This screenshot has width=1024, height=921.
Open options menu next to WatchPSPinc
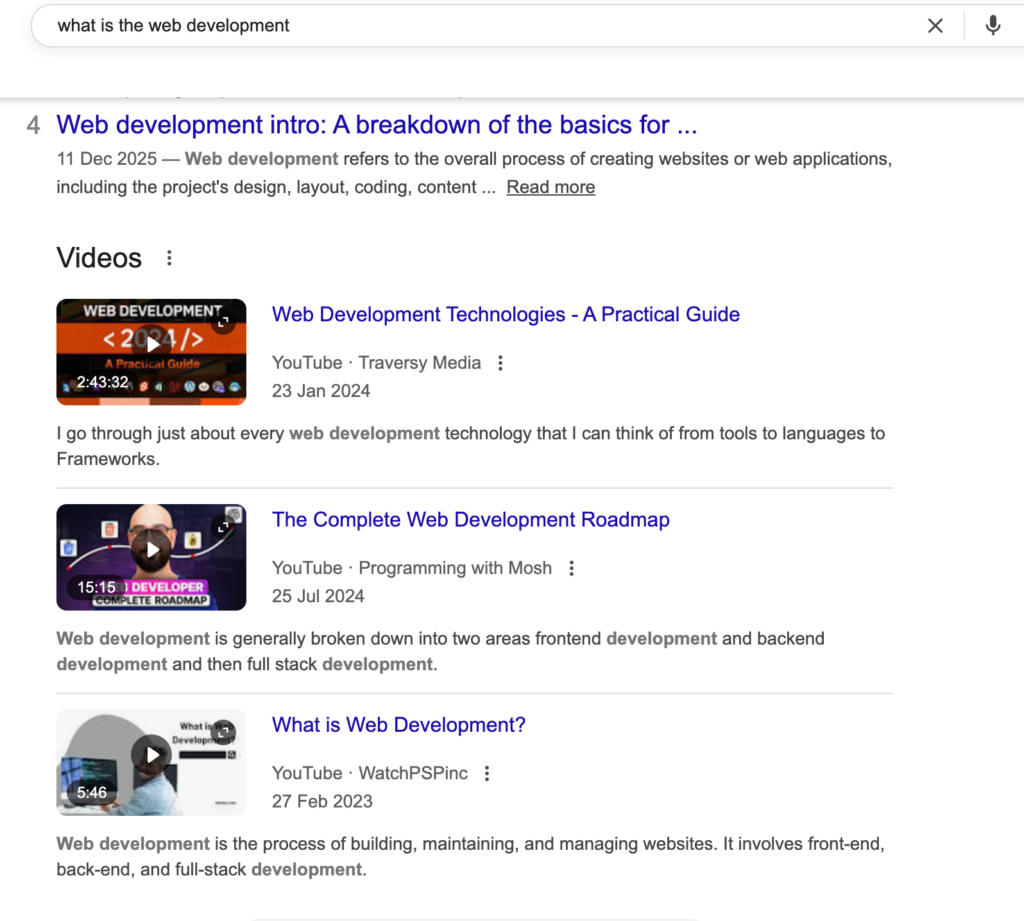pyautogui.click(x=487, y=773)
